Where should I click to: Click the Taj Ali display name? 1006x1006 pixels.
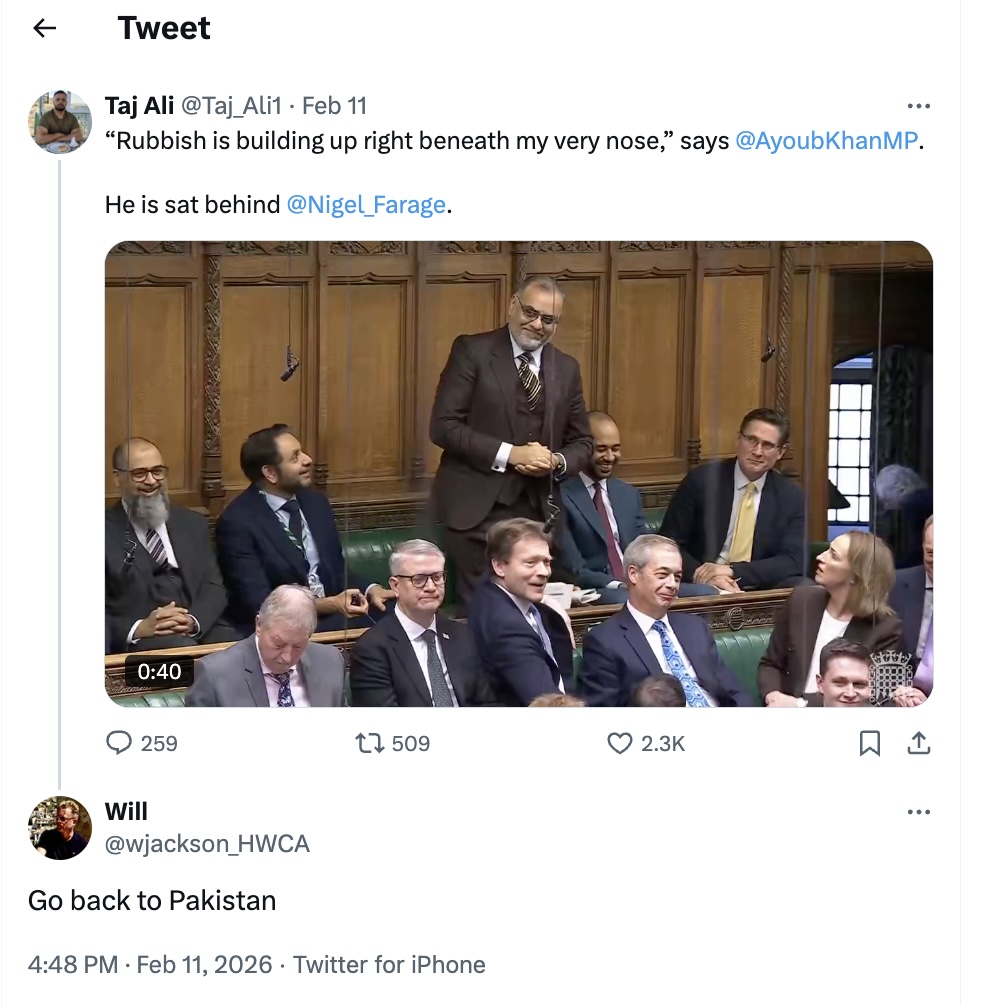coord(139,105)
